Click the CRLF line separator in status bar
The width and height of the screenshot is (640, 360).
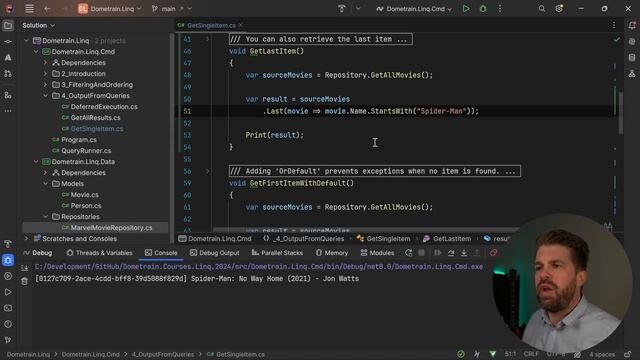coord(531,354)
